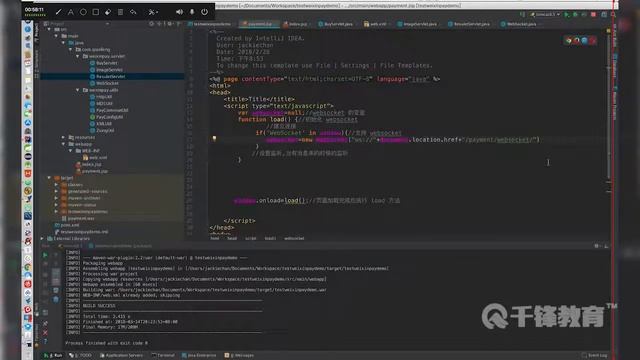Open payment.jsp in Opera browser icon
Screen dimensions: 640x360
click(x=592, y=40)
